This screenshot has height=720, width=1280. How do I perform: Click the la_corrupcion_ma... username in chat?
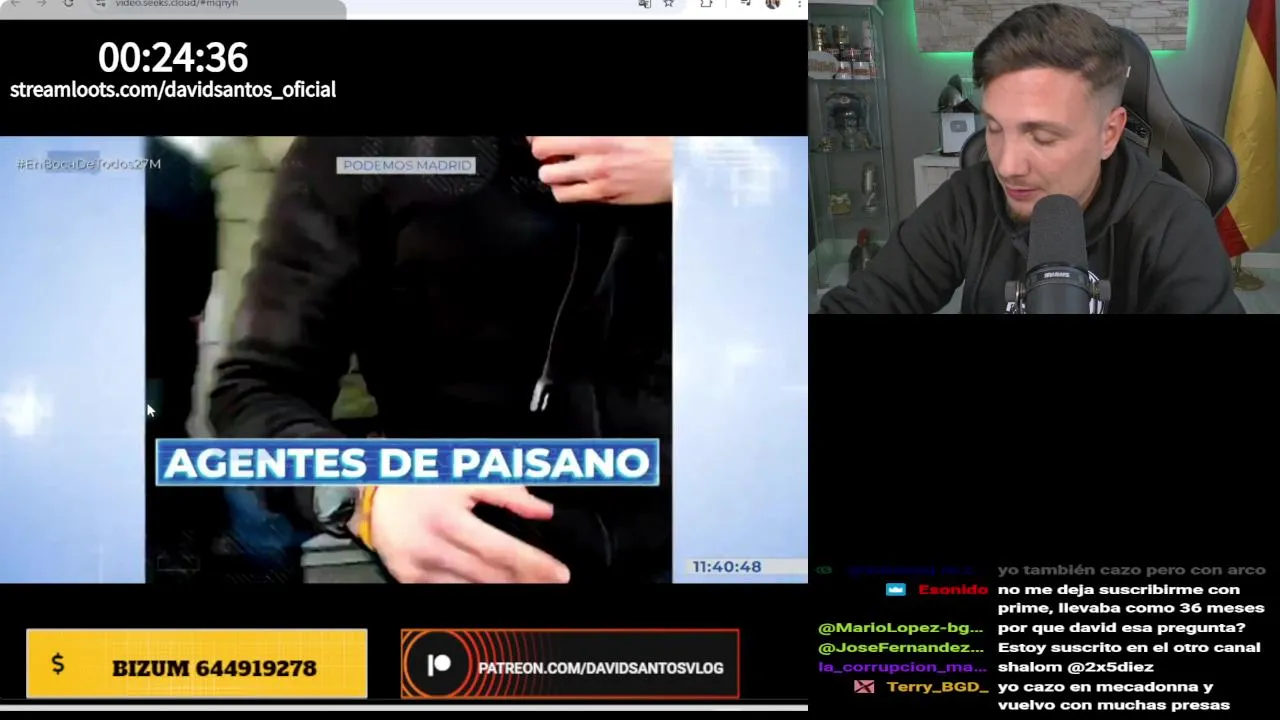click(902, 667)
